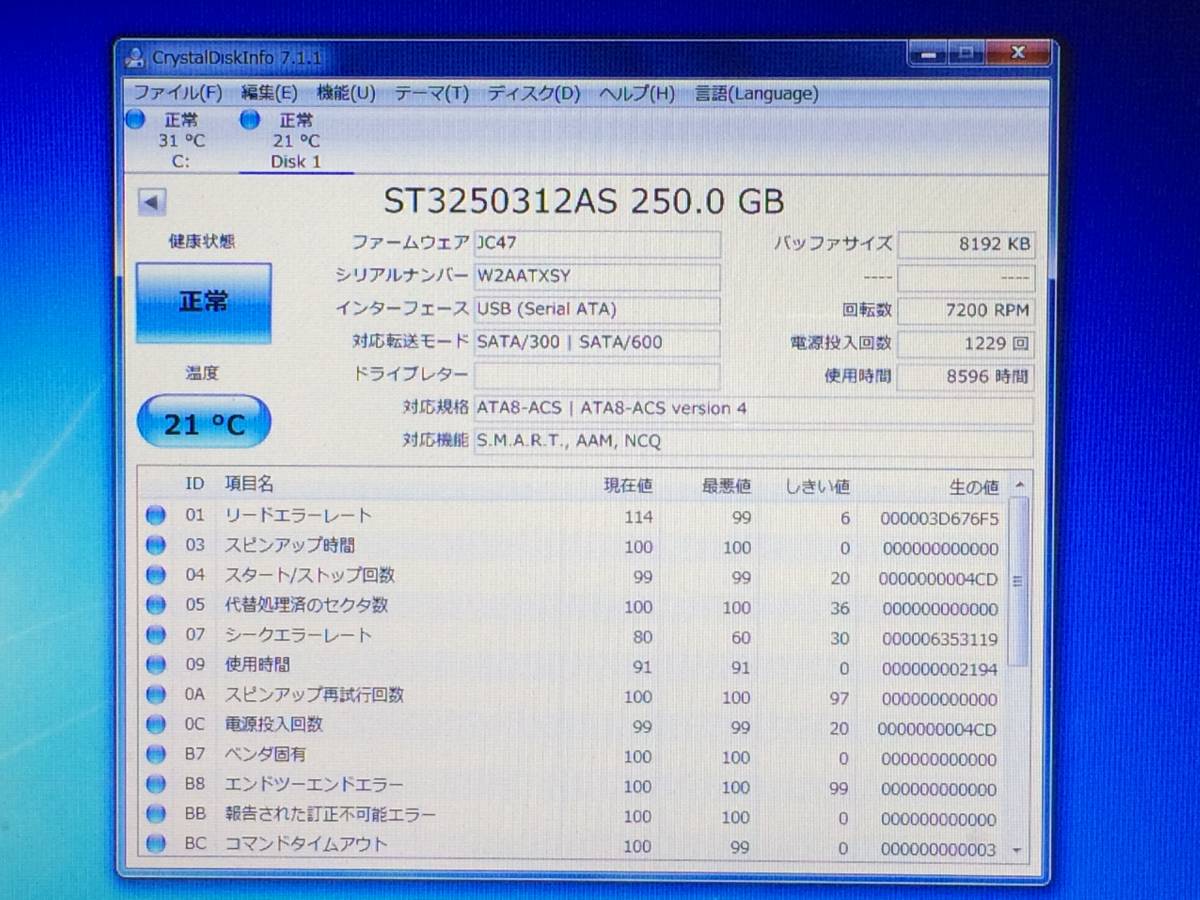The width and height of the screenshot is (1200, 900).
Task: Select the C: drive tab at 31 °C
Action: [180, 140]
